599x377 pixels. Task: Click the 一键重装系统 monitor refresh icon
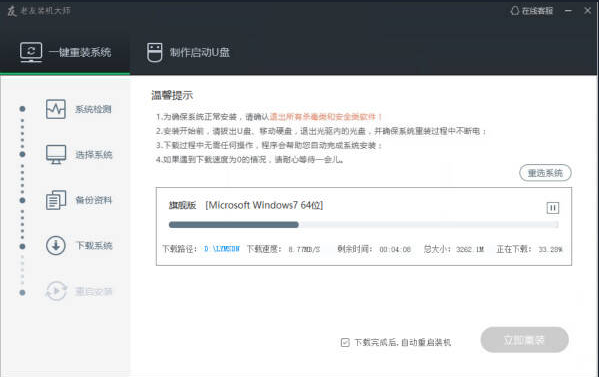pos(31,52)
